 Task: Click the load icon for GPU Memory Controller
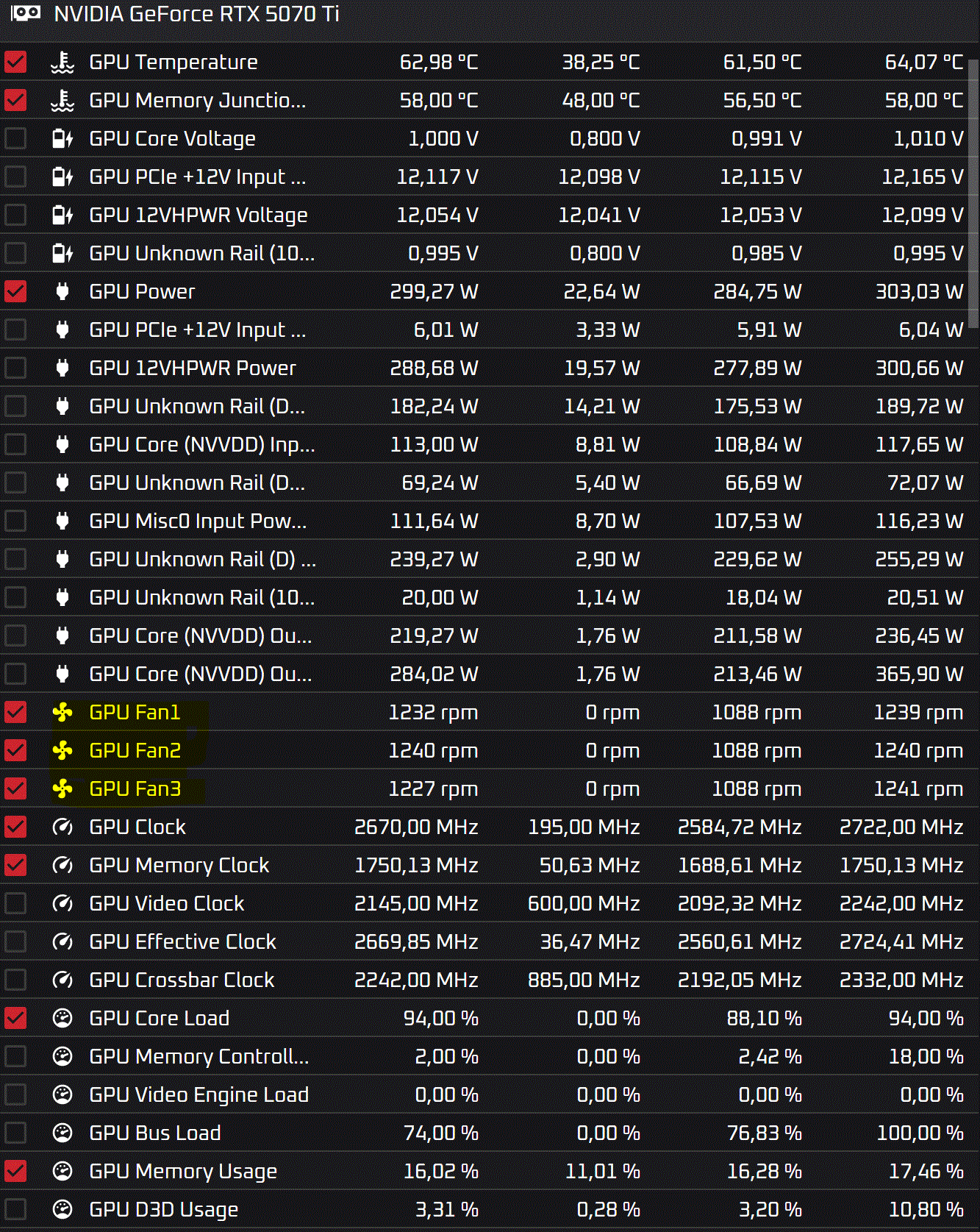(62, 1056)
